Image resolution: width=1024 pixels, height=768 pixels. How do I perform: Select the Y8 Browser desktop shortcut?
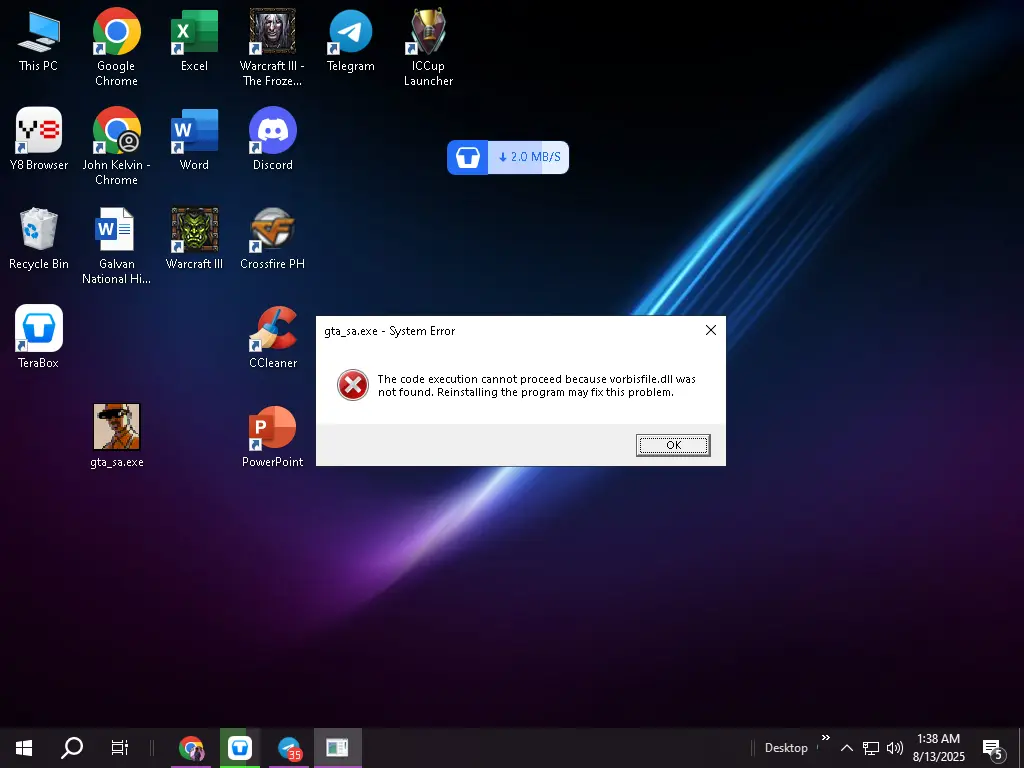pos(39,139)
